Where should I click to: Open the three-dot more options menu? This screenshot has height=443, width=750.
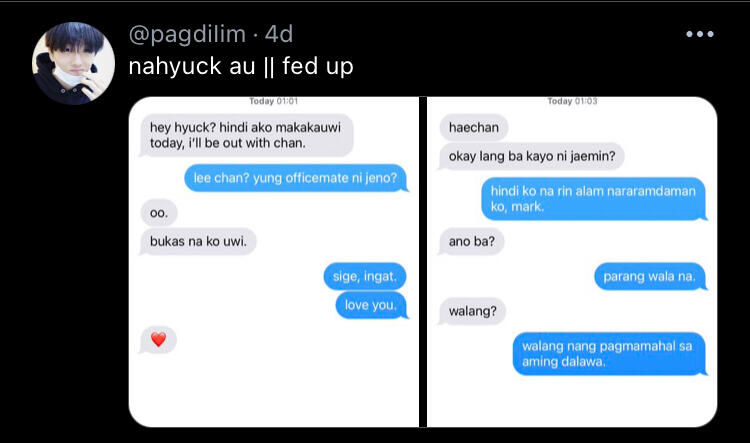700,34
